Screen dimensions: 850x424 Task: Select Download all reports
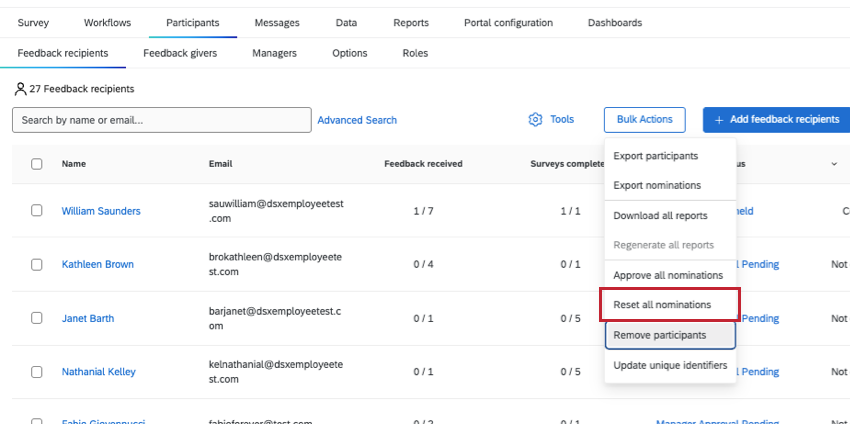tap(671, 216)
